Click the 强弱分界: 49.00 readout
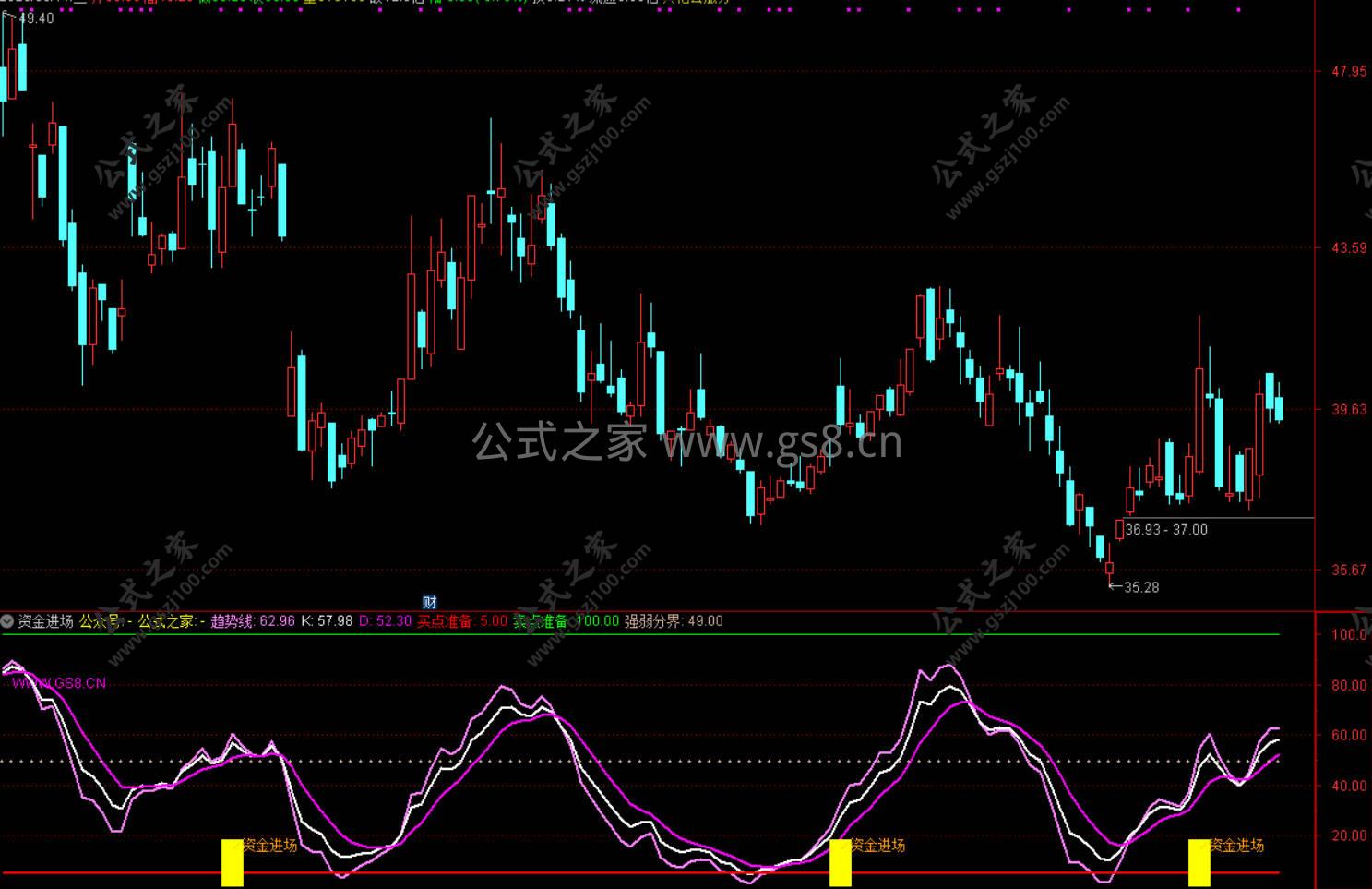Viewport: 1372px width, 889px height. 674,621
